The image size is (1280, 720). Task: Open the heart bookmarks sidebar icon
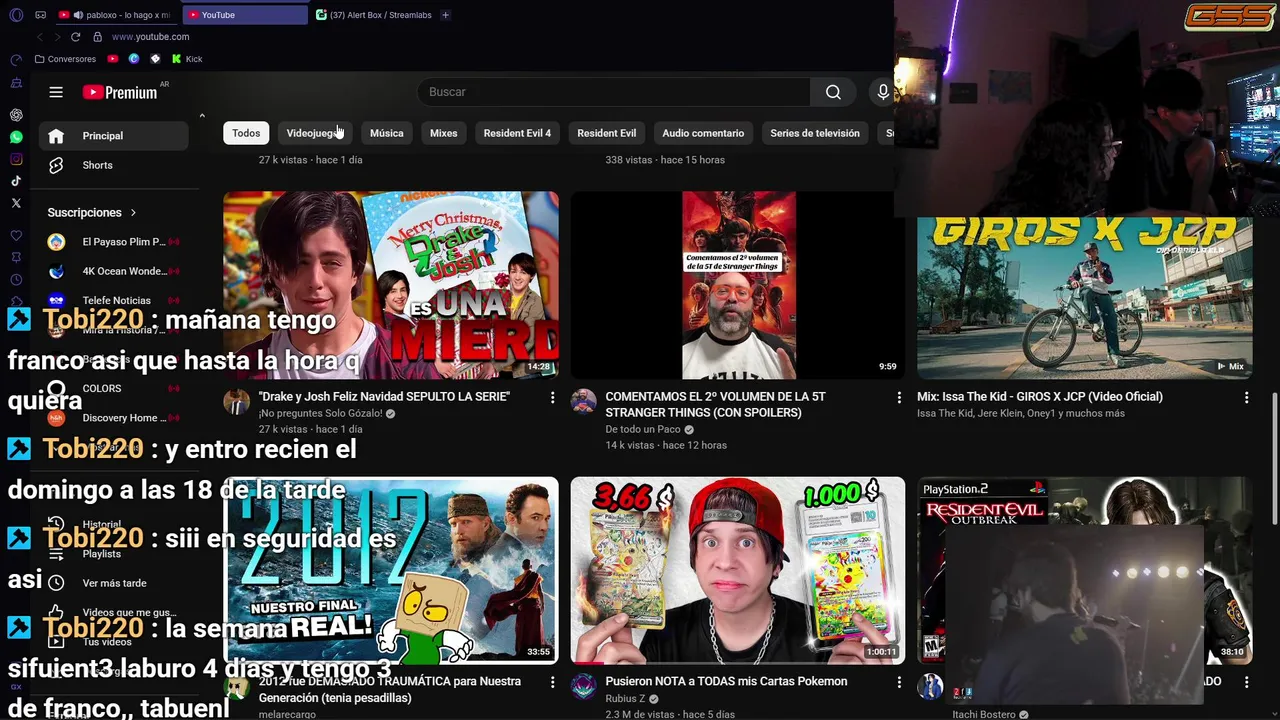(x=16, y=236)
